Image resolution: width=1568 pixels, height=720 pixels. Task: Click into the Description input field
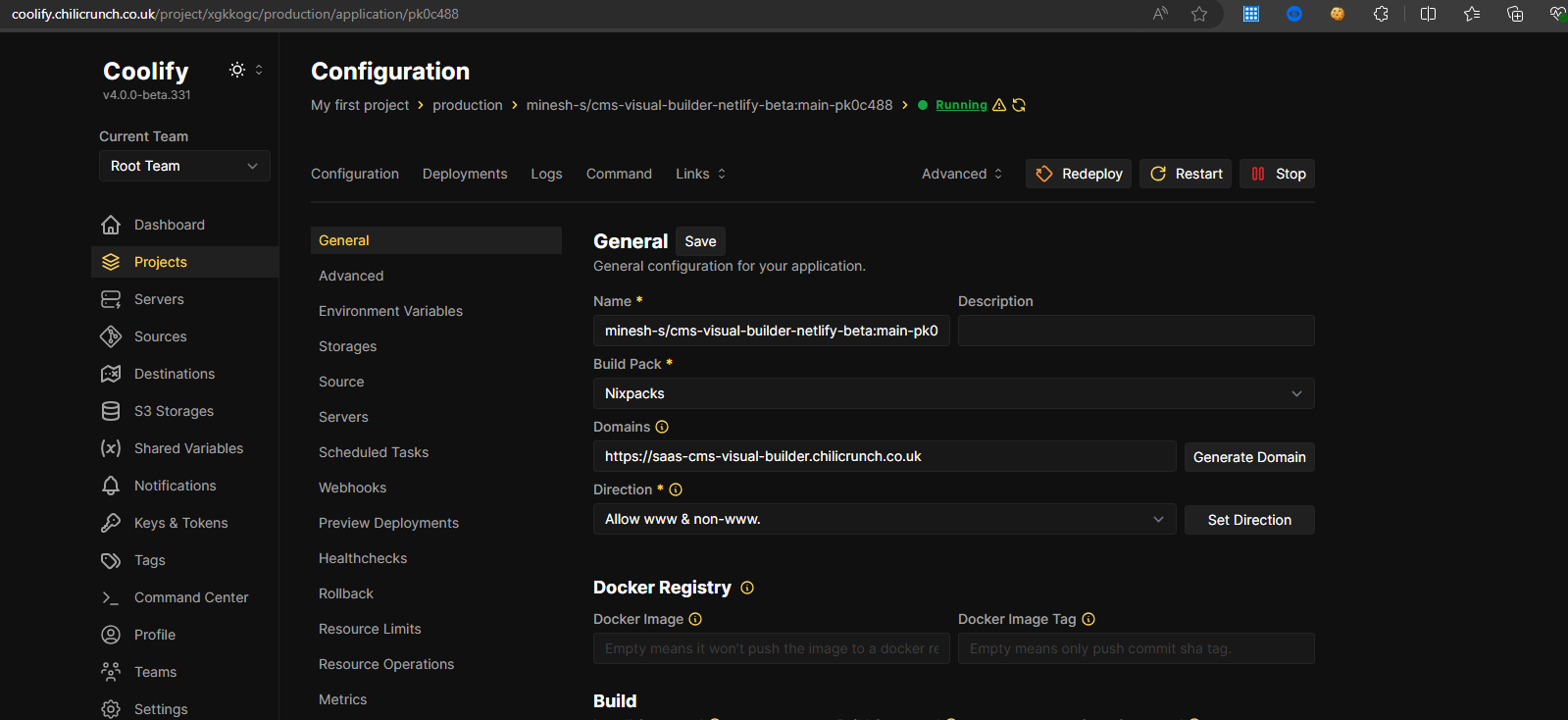pyautogui.click(x=1136, y=331)
